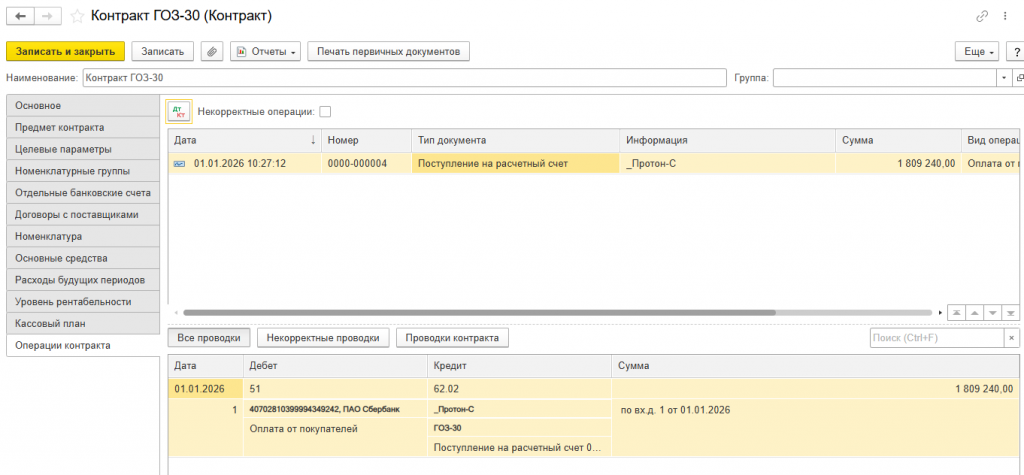Click the sort arrow in the Дата column header
This screenshot has width=1024, height=475.
(x=313, y=140)
